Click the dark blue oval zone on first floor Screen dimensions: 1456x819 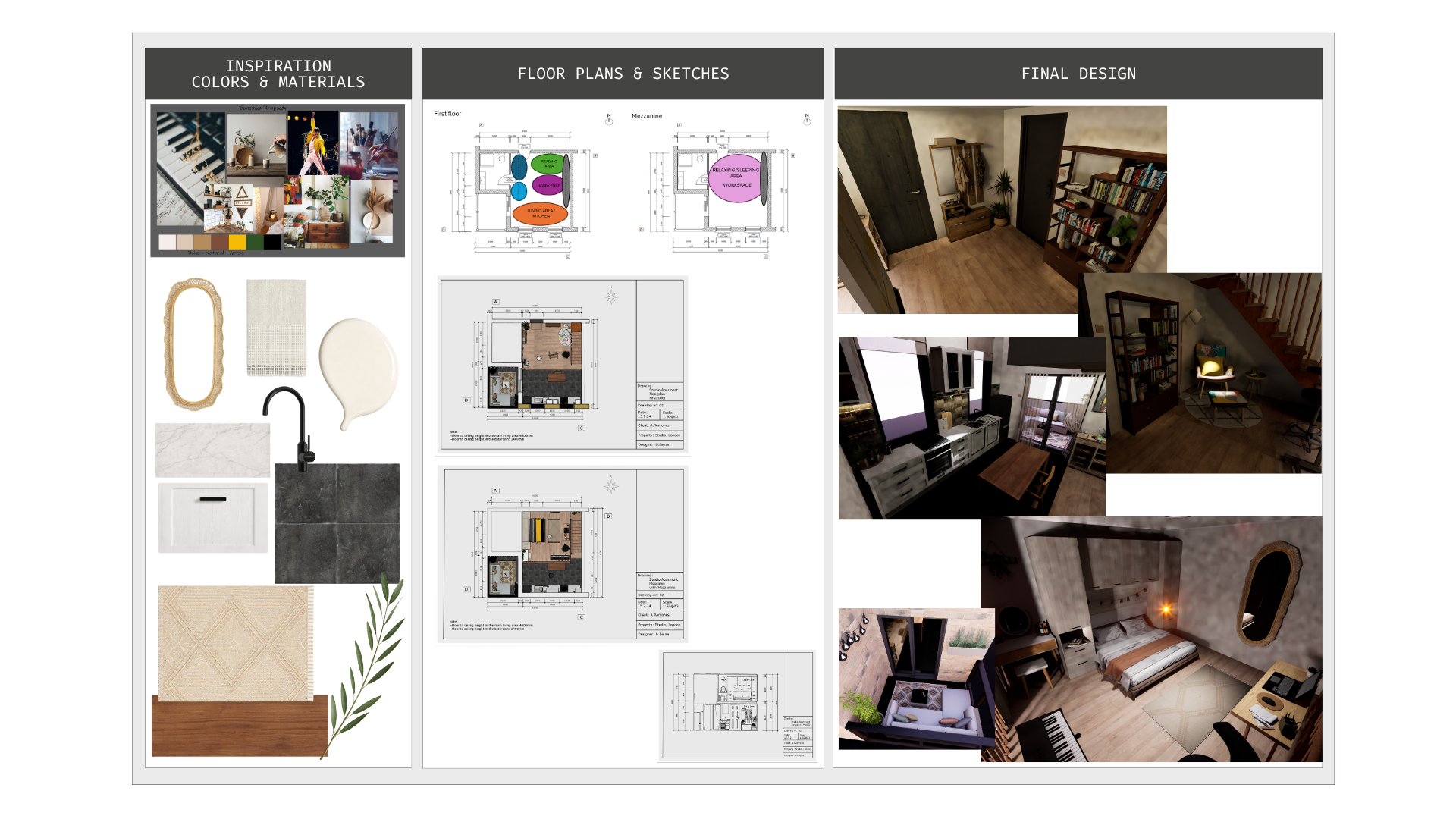(519, 167)
